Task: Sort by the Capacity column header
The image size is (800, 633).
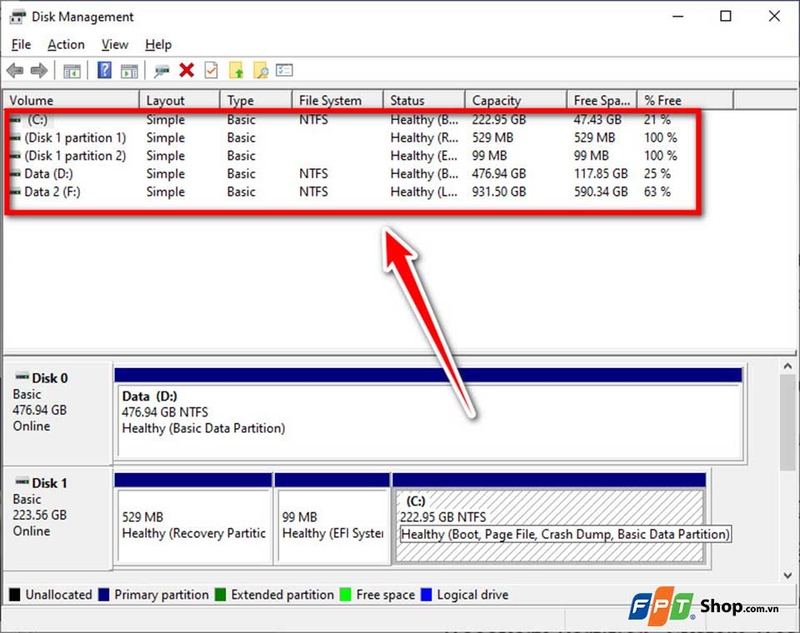Action: 516,100
